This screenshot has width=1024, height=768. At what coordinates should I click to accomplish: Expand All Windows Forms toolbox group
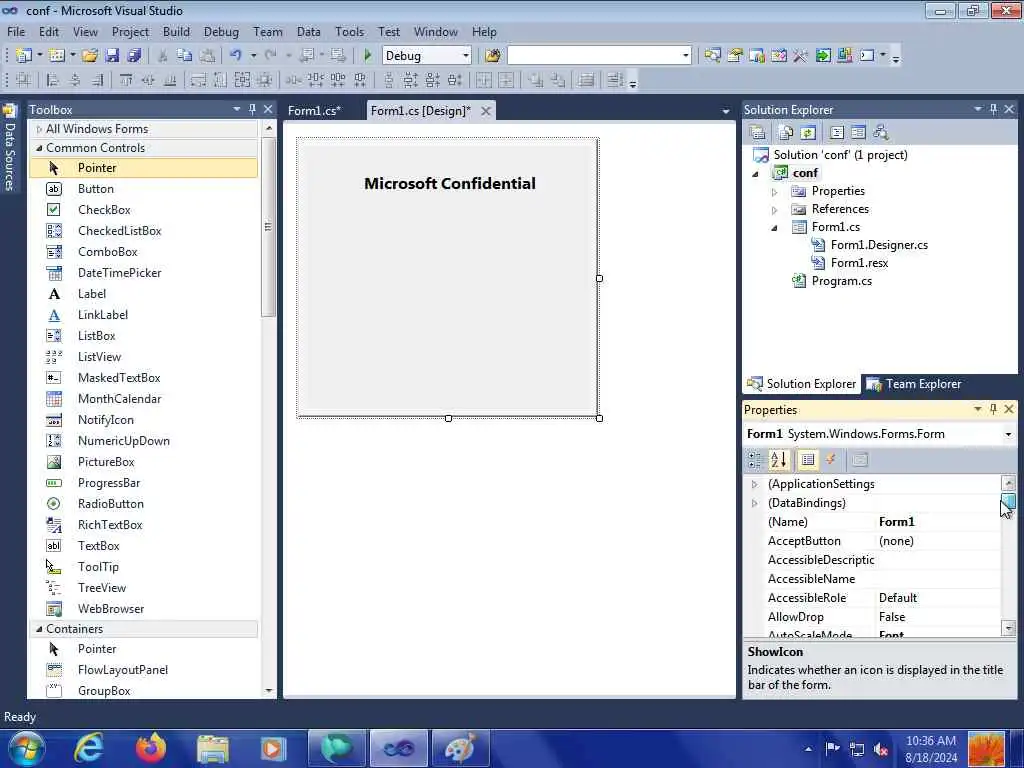39,129
